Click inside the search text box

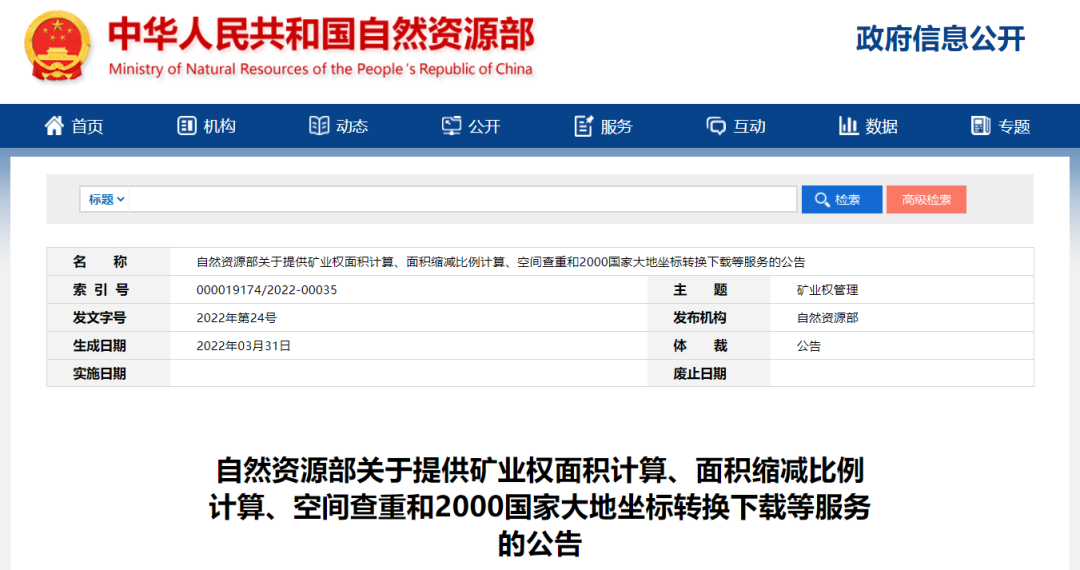click(x=462, y=199)
